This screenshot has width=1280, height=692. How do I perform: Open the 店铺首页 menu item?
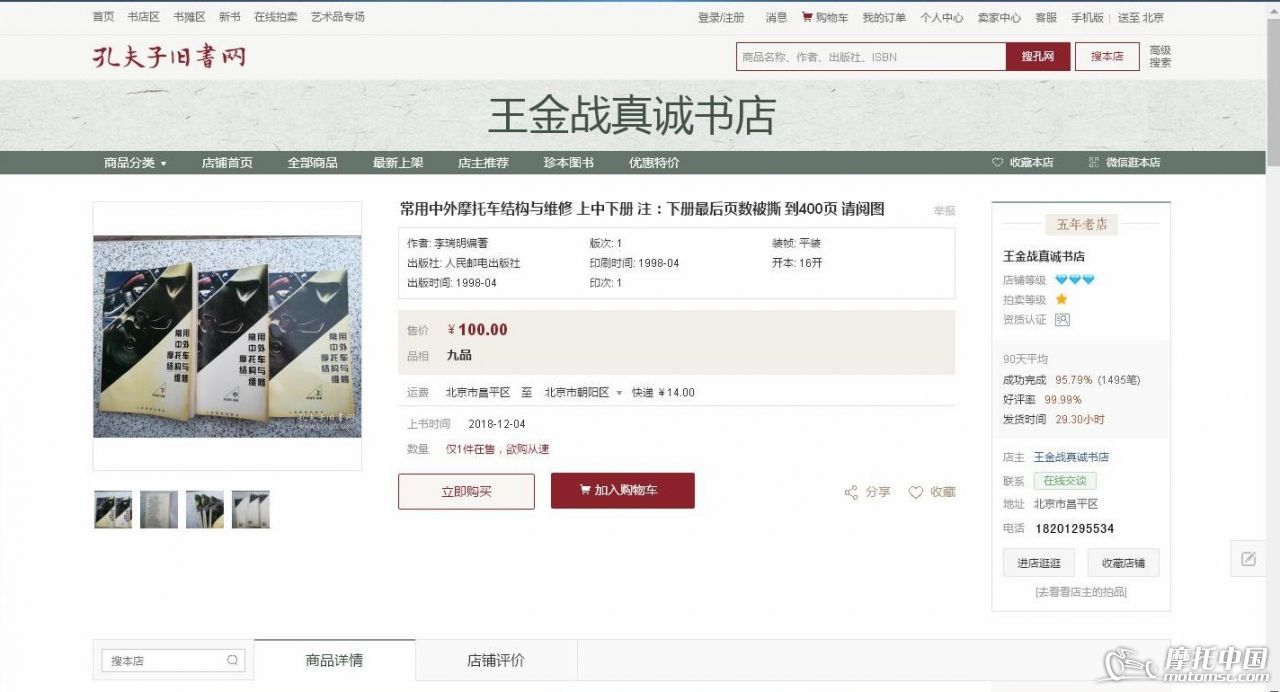(x=227, y=162)
